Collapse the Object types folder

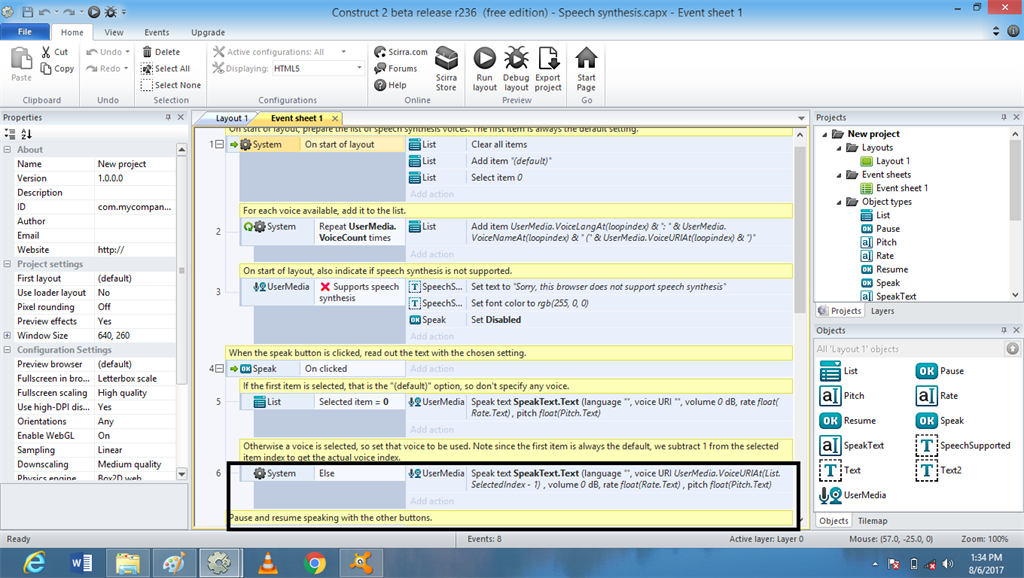[x=839, y=202]
